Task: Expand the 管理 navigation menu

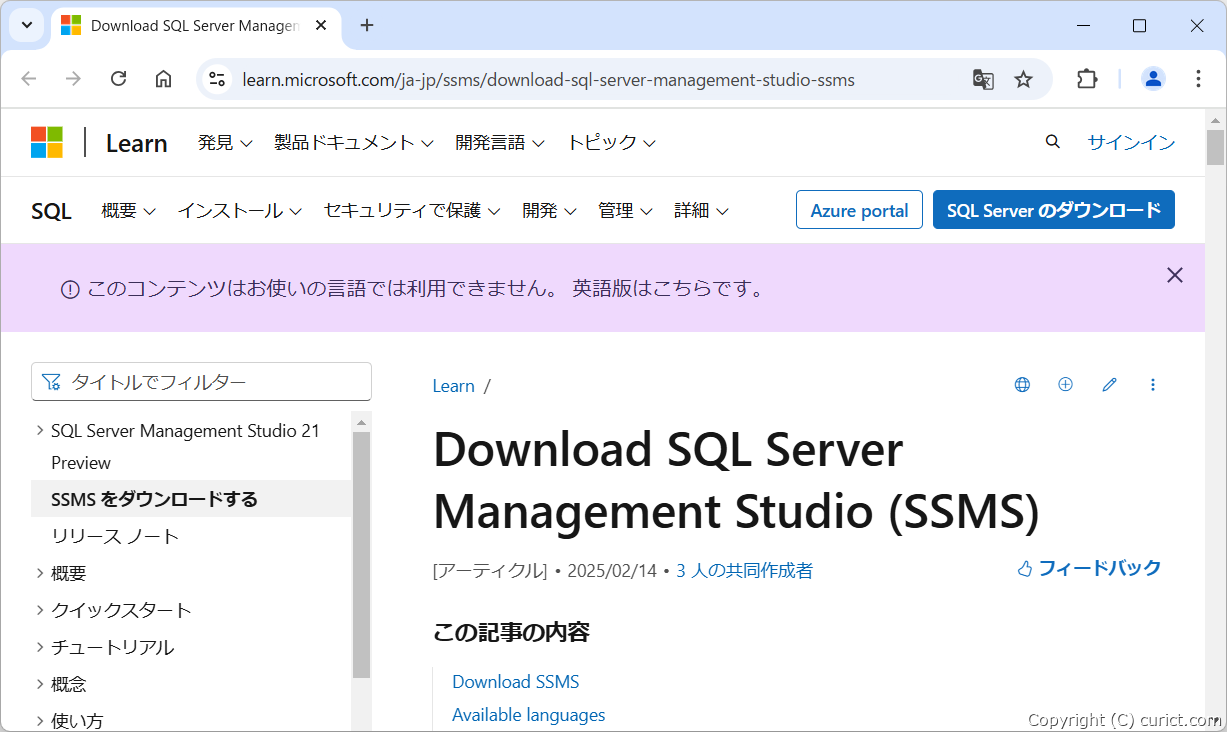Action: (x=626, y=211)
